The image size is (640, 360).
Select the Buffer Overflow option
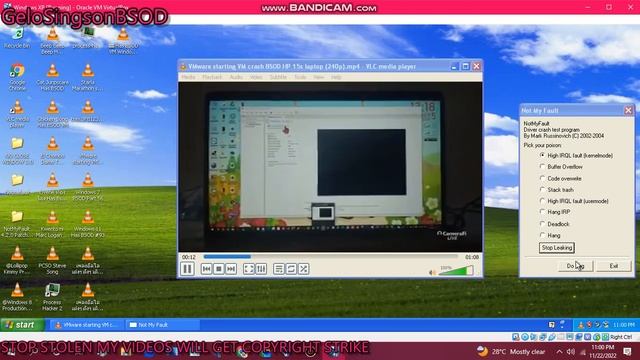(561, 167)
